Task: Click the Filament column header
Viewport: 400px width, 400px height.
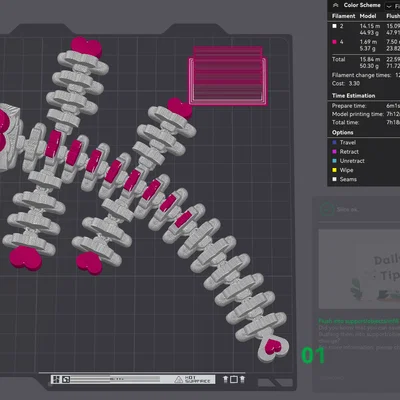Action: [343, 16]
